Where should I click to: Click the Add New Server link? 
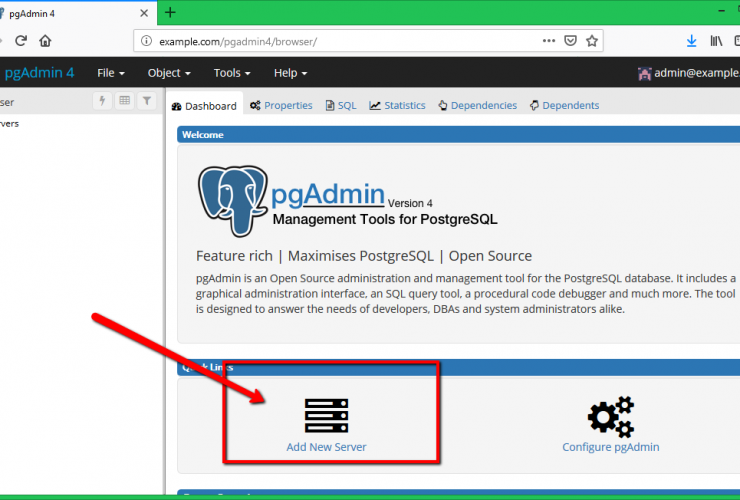326,447
